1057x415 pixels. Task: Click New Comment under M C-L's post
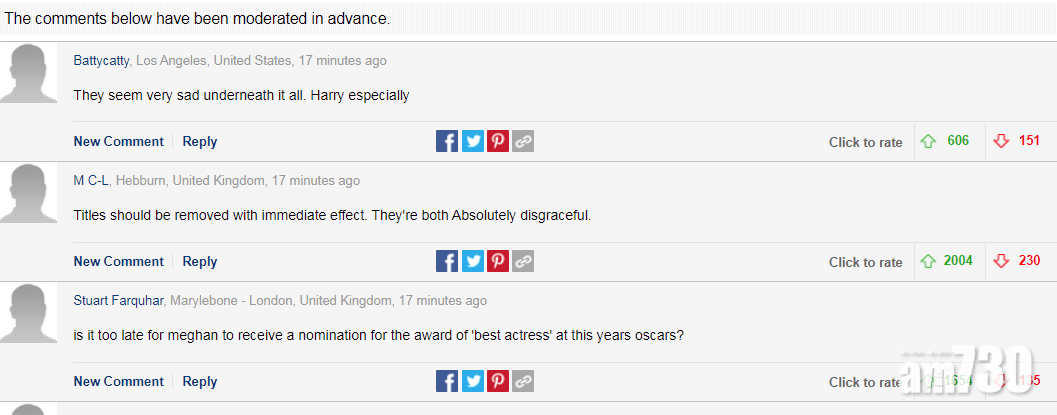pos(118,261)
